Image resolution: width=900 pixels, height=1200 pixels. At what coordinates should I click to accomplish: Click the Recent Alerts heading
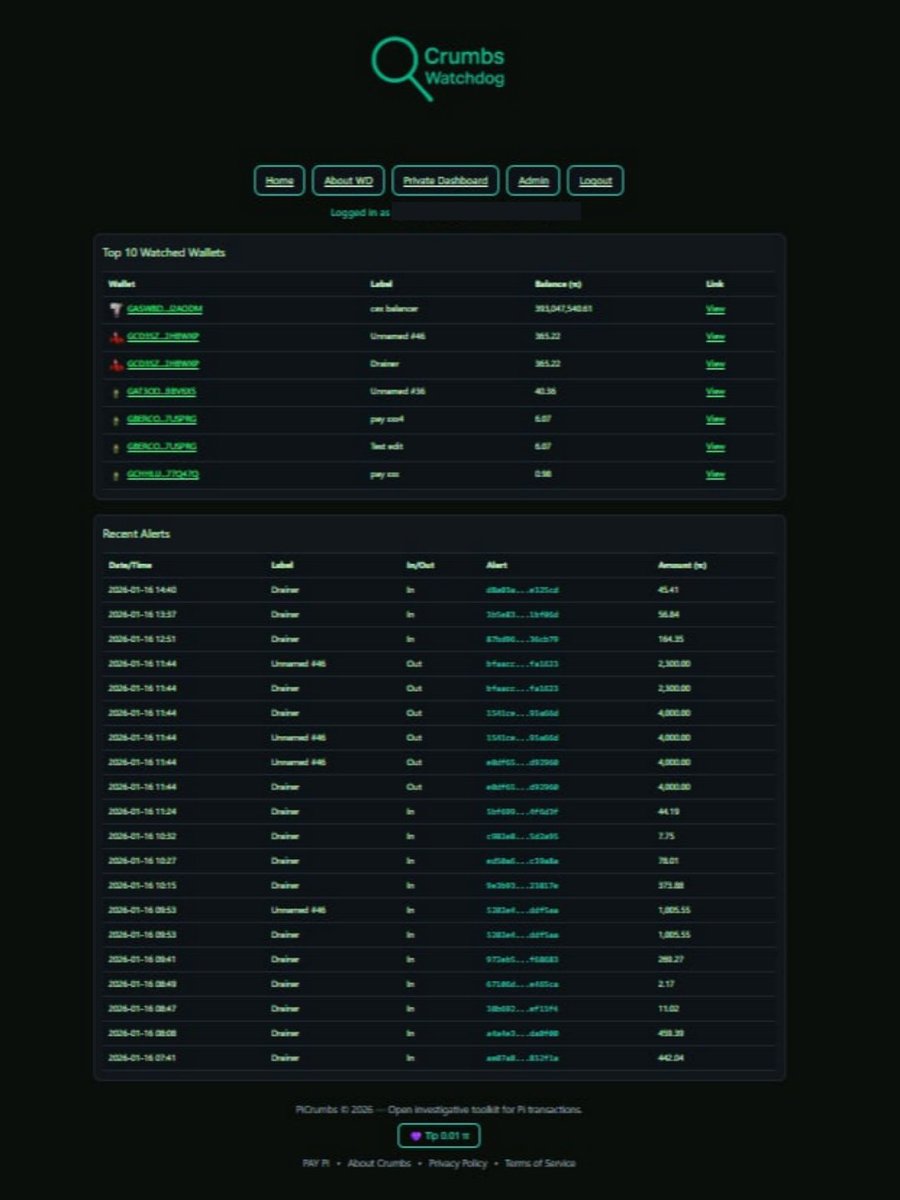coord(136,534)
